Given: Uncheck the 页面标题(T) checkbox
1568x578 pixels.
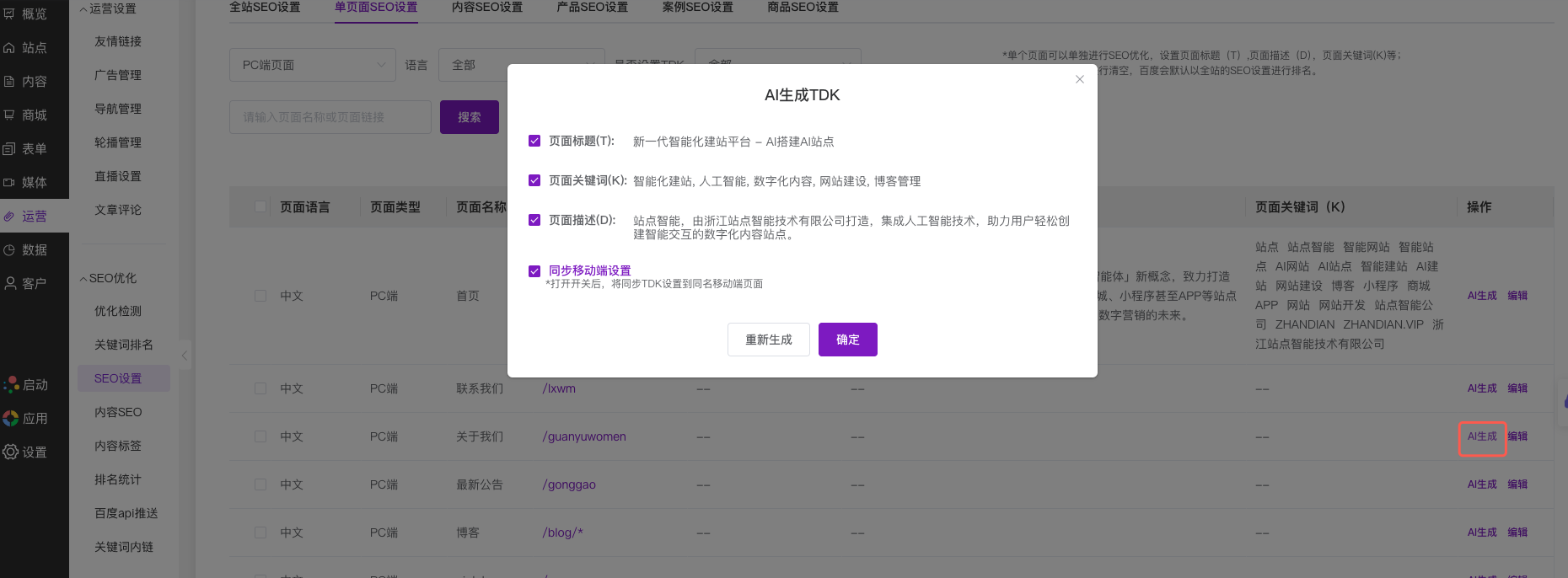Looking at the screenshot, I should click(534, 141).
